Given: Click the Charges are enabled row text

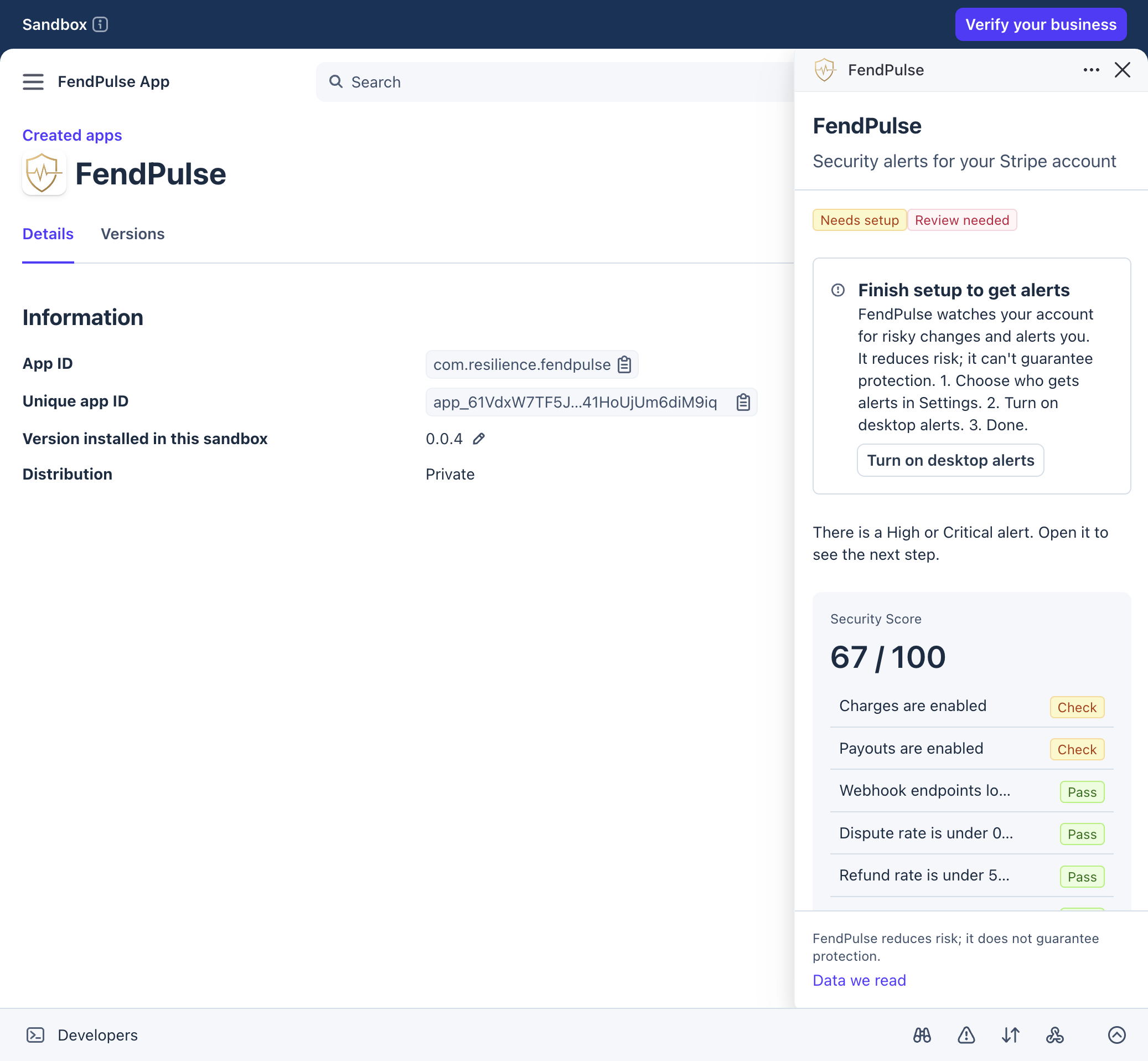Looking at the screenshot, I should pos(913,705).
